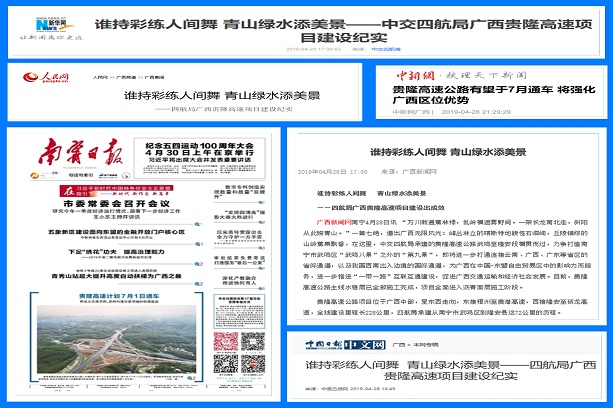Select 广西新闻 breadcrumb item
This screenshot has height=408, width=613.
click(x=154, y=77)
